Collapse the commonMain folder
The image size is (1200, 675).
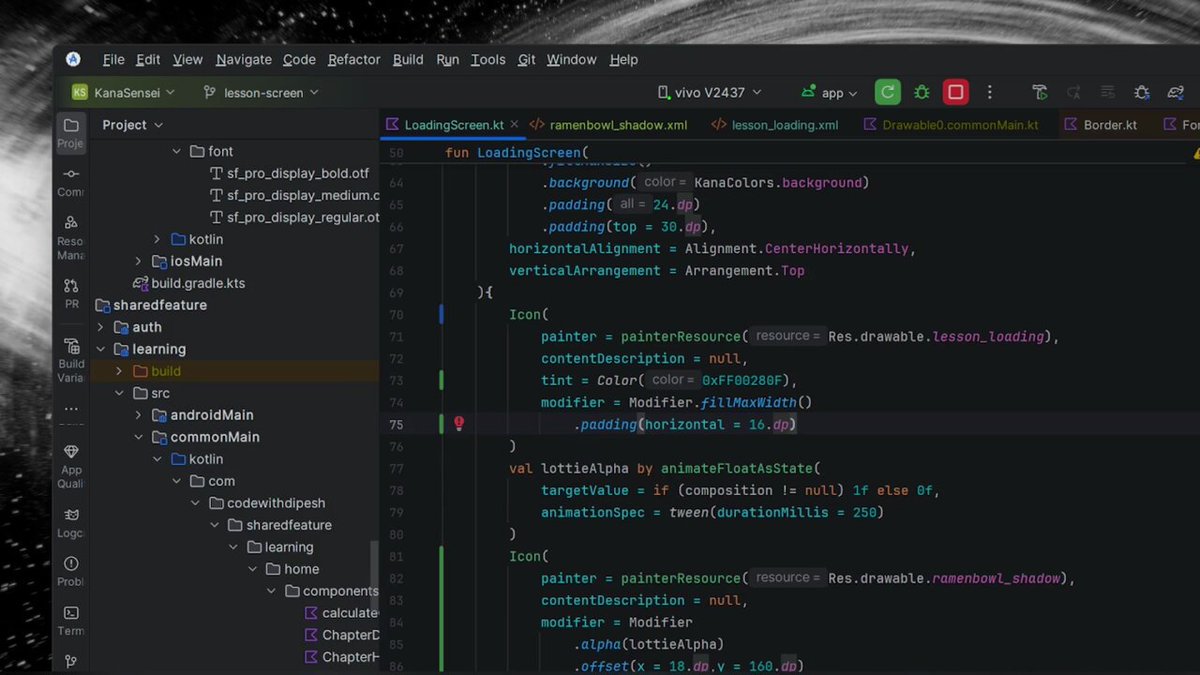tap(139, 437)
